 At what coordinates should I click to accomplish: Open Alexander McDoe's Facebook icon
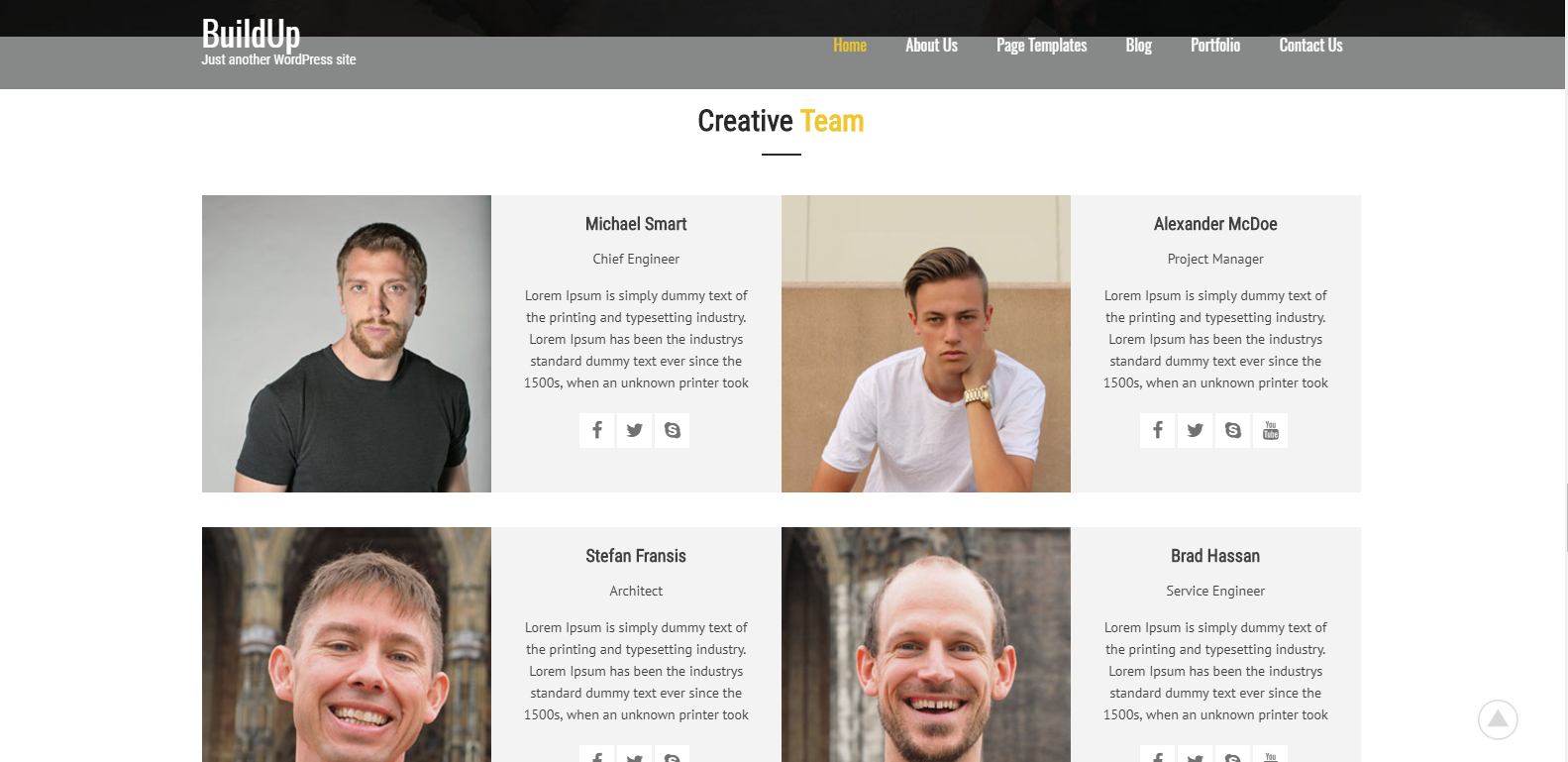pos(1157,430)
